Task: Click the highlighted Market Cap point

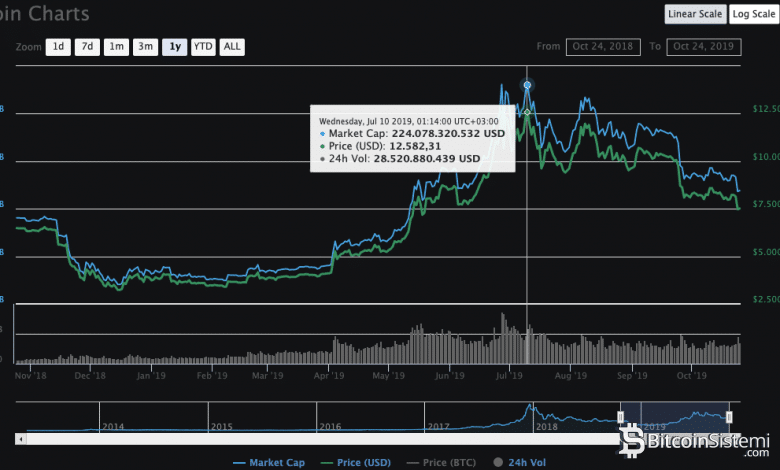Action: [527, 85]
